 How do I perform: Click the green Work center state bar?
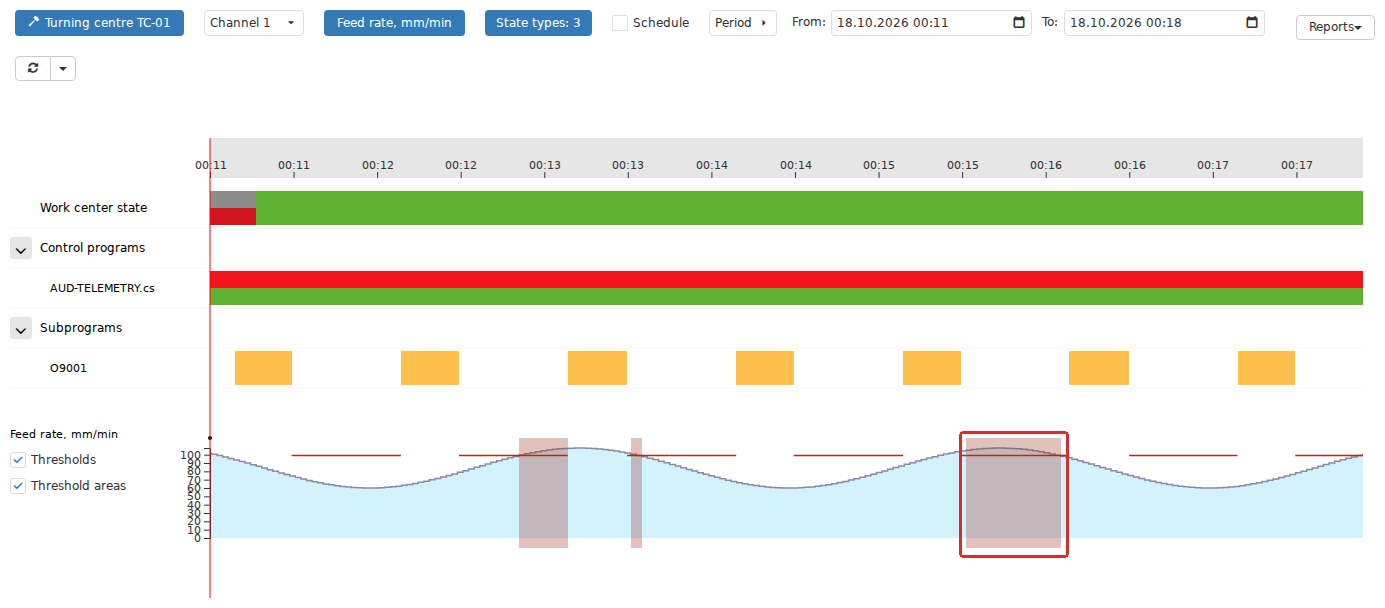[809, 208]
